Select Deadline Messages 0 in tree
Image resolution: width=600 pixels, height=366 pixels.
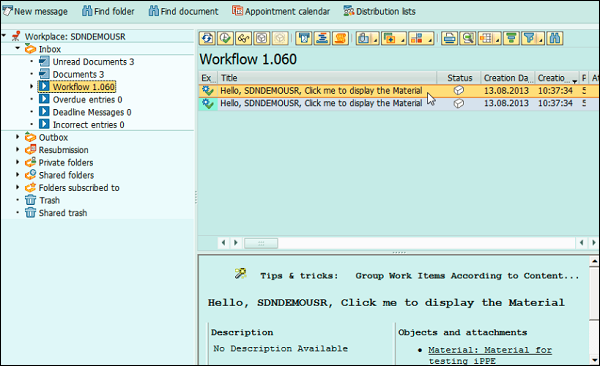tap(92, 112)
